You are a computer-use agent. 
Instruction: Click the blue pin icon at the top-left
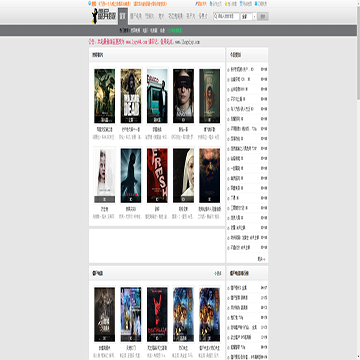coord(89,4)
